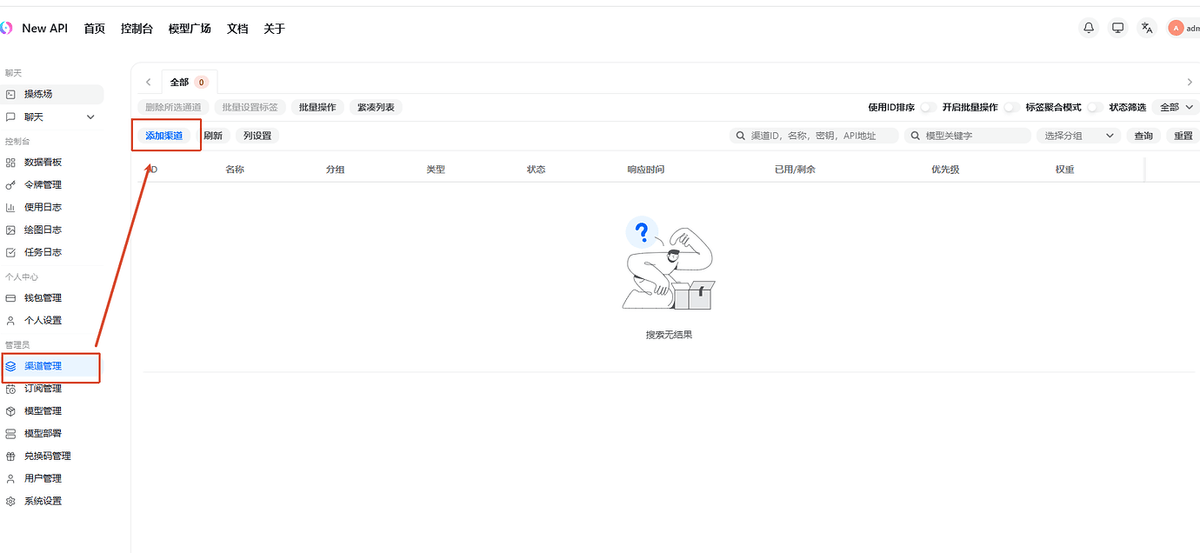Click the monitor theme switch icon
The height and width of the screenshot is (553, 1200).
[1118, 28]
